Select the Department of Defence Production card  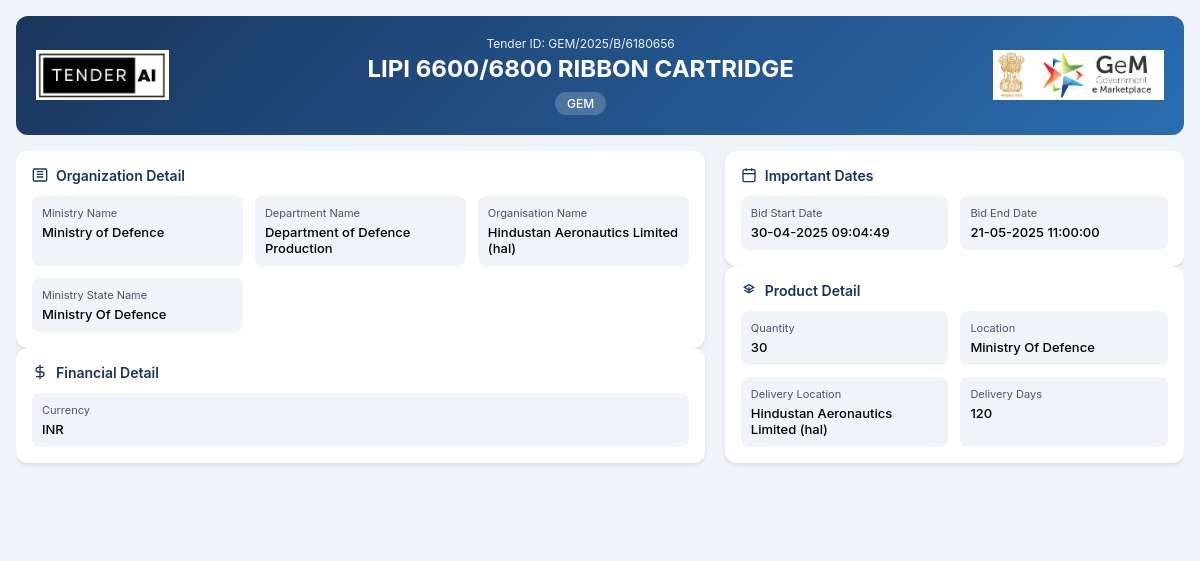(x=360, y=231)
